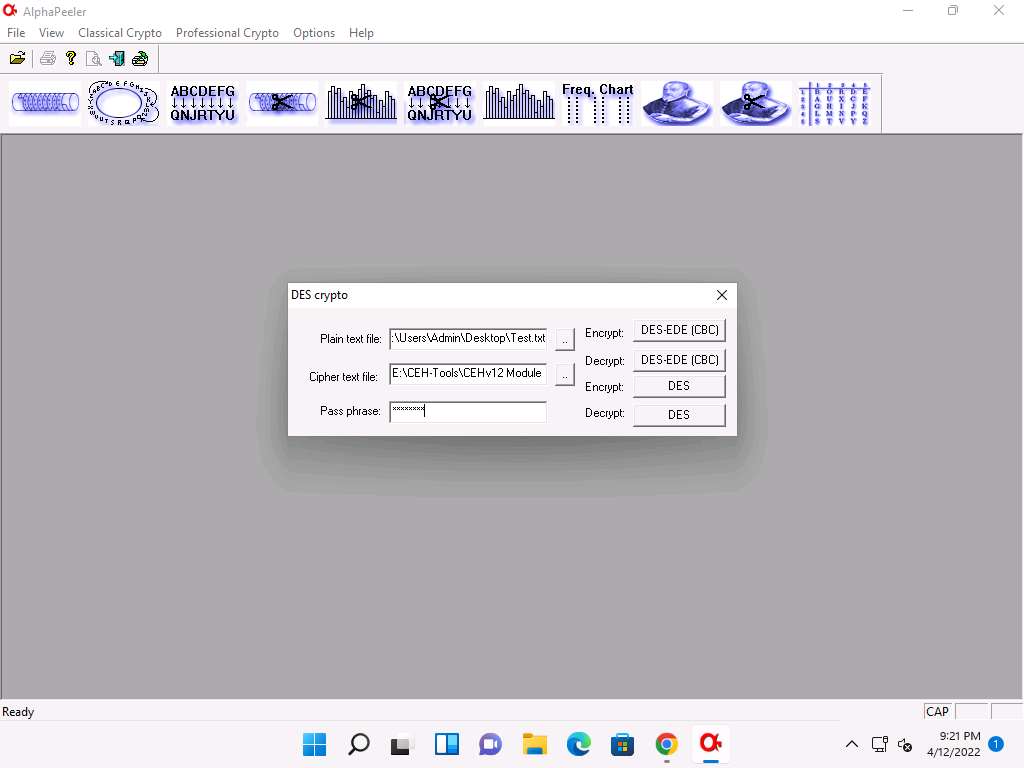This screenshot has height=768, width=1024.
Task: Open the letter grid table icon
Action: (835, 103)
